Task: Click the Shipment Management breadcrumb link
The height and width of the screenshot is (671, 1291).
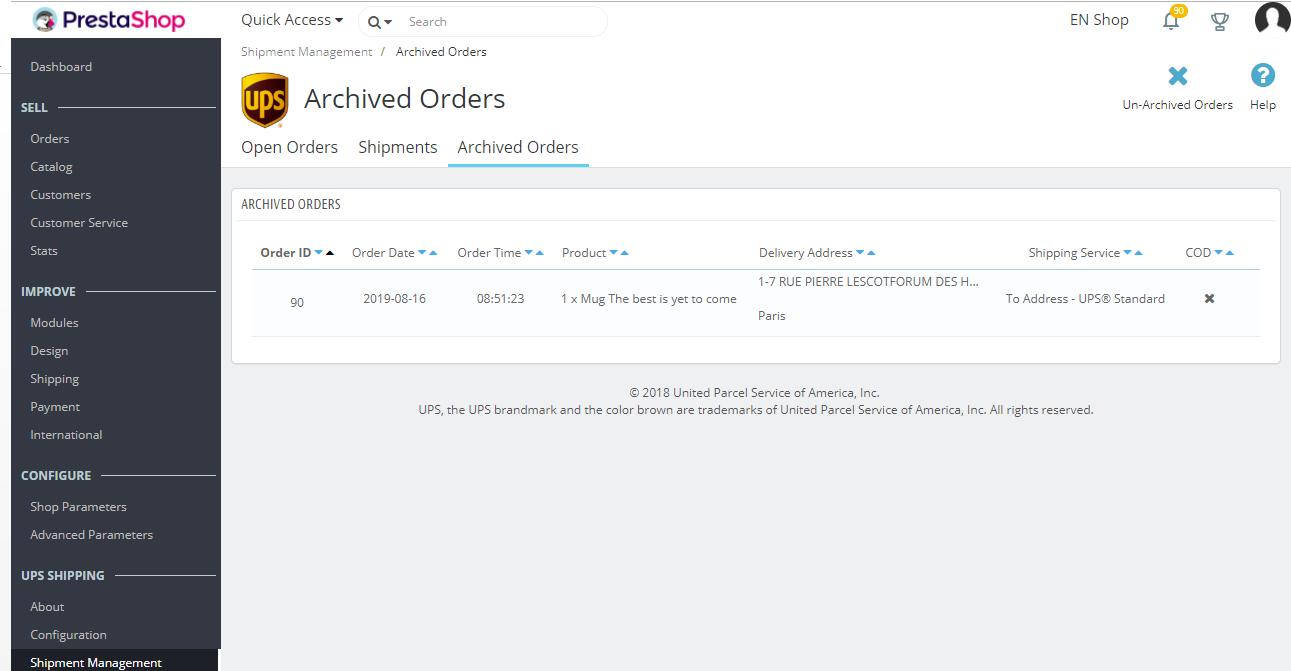Action: [x=306, y=52]
